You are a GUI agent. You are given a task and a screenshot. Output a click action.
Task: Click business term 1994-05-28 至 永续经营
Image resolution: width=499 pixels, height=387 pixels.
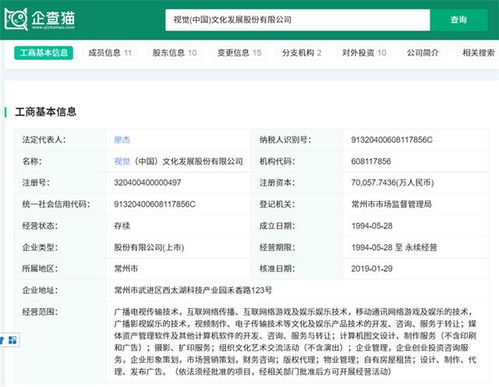coord(394,247)
